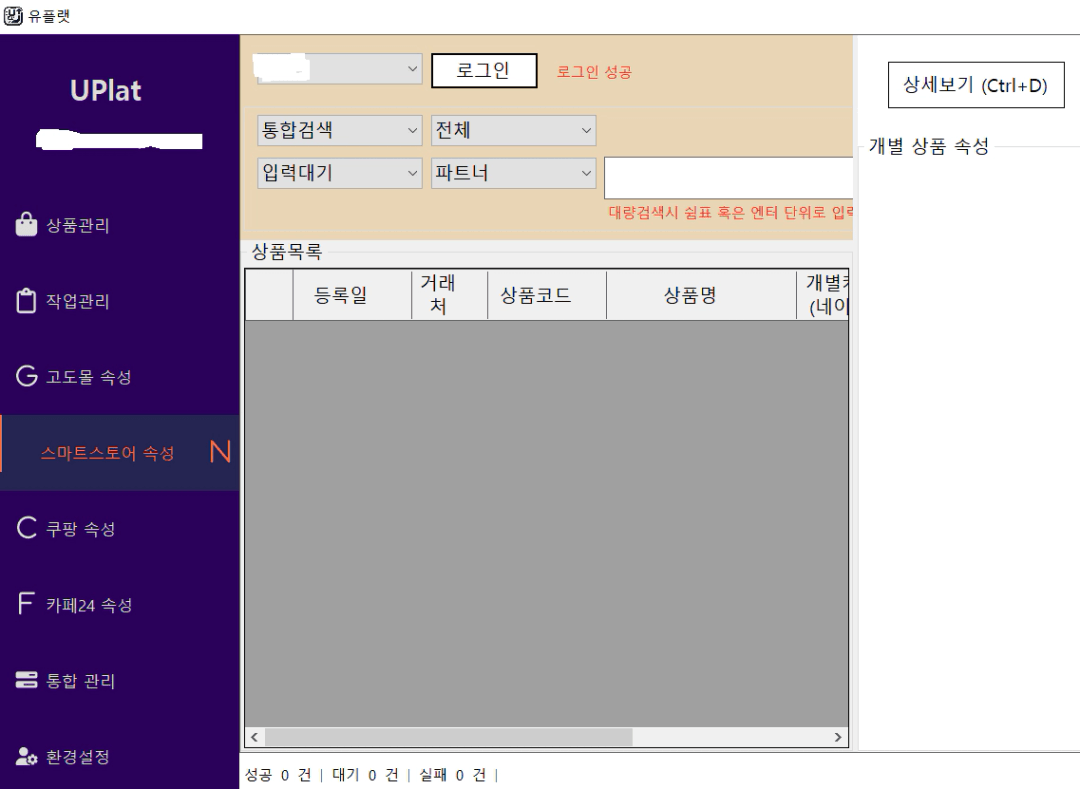Click the orange N icon for 스마트스토어
1080x789 pixels.
pyautogui.click(x=220, y=452)
